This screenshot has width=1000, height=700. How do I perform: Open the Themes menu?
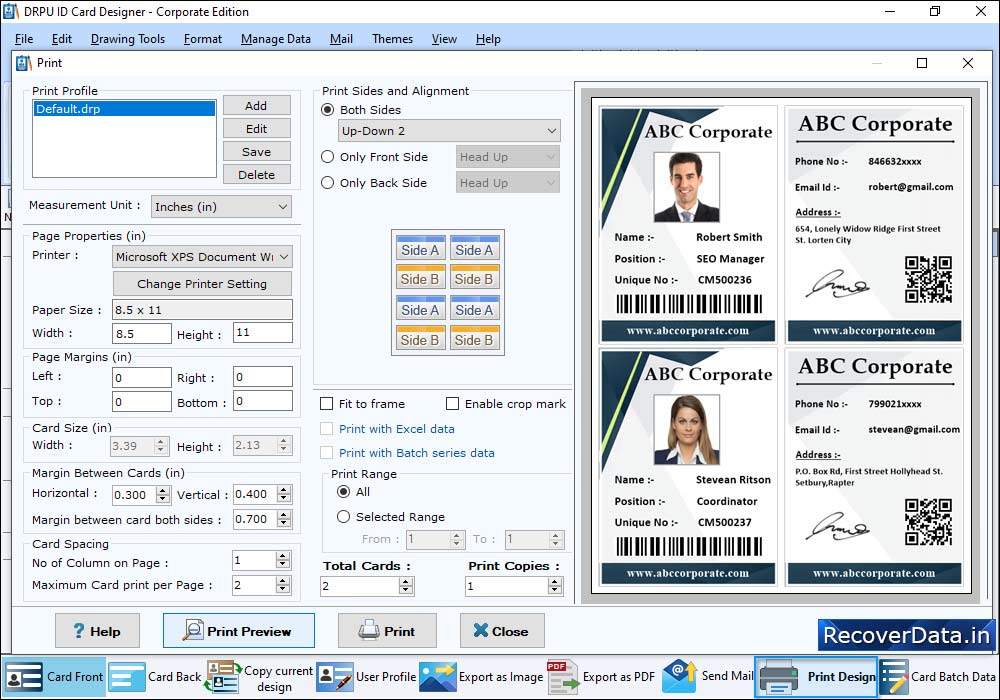tap(392, 39)
